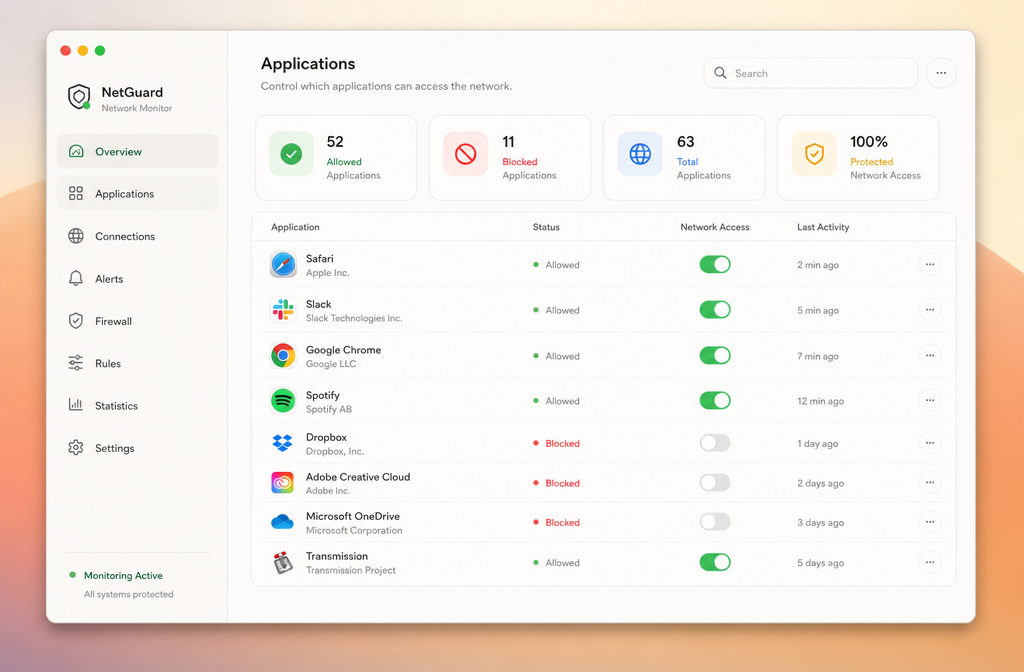Click the NetGuard shield logo

click(79, 97)
